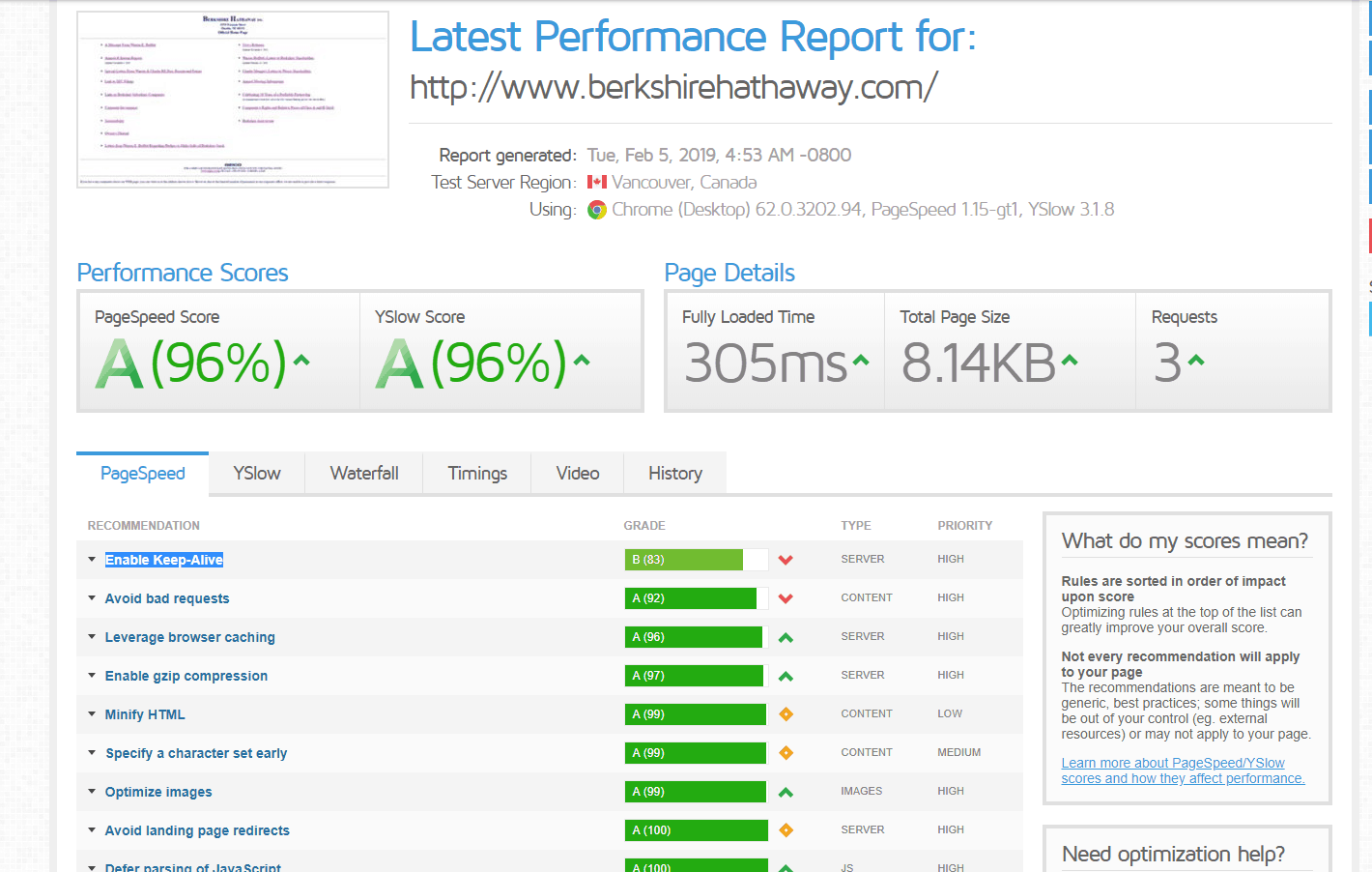Expand the Enable Keep-Alive row arrow

[x=92, y=560]
